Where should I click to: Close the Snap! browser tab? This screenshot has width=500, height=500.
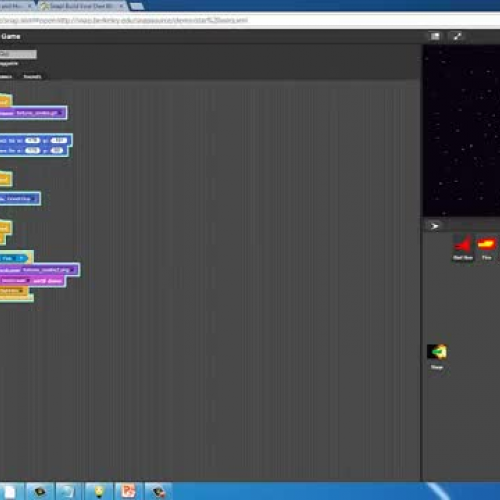[122, 6]
